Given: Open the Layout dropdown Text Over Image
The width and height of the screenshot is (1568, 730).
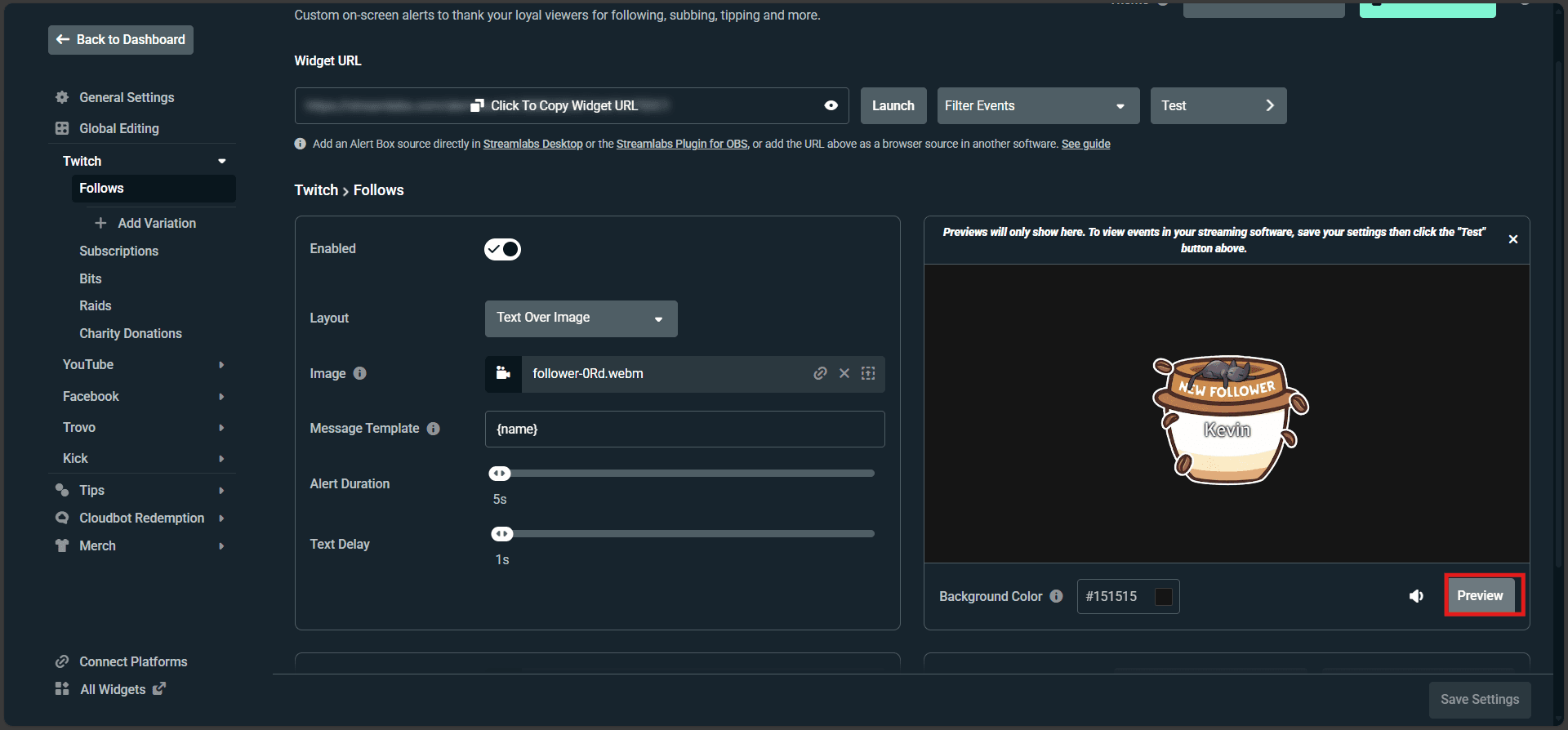Looking at the screenshot, I should [581, 318].
